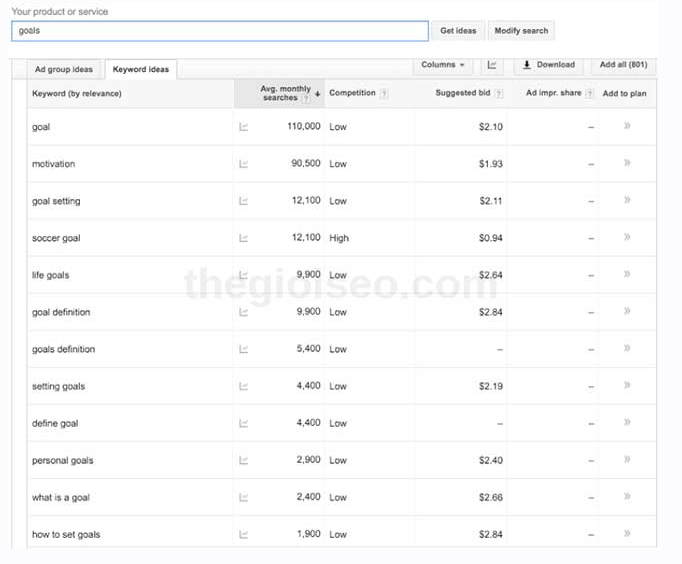Viewport: 682px width, 564px height.
Task: Sort by Suggested bid column header
Action: coord(463,93)
